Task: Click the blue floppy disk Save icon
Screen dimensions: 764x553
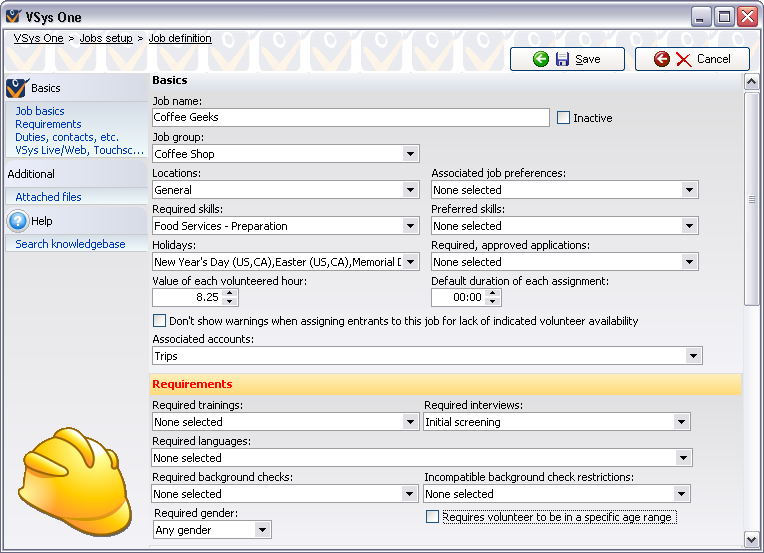Action: (x=562, y=59)
